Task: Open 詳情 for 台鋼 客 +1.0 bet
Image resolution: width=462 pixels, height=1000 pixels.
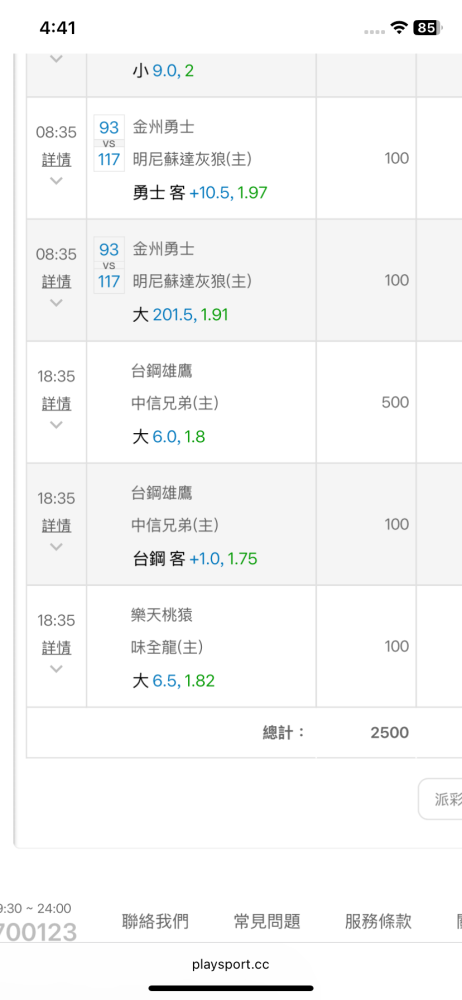Action: (x=56, y=526)
